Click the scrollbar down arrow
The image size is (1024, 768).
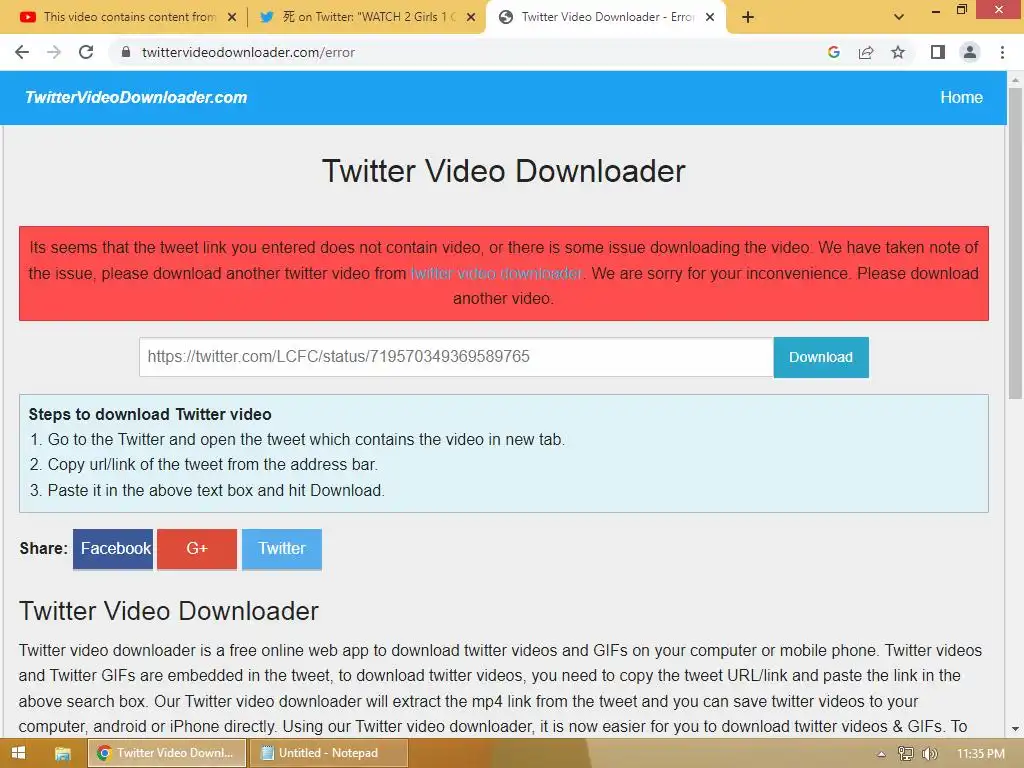point(1015,729)
